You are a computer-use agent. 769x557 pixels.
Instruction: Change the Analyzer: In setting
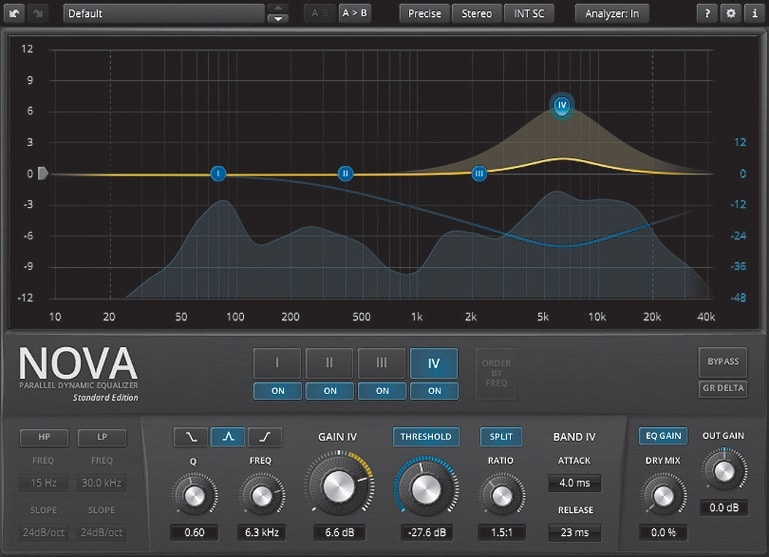[612, 14]
